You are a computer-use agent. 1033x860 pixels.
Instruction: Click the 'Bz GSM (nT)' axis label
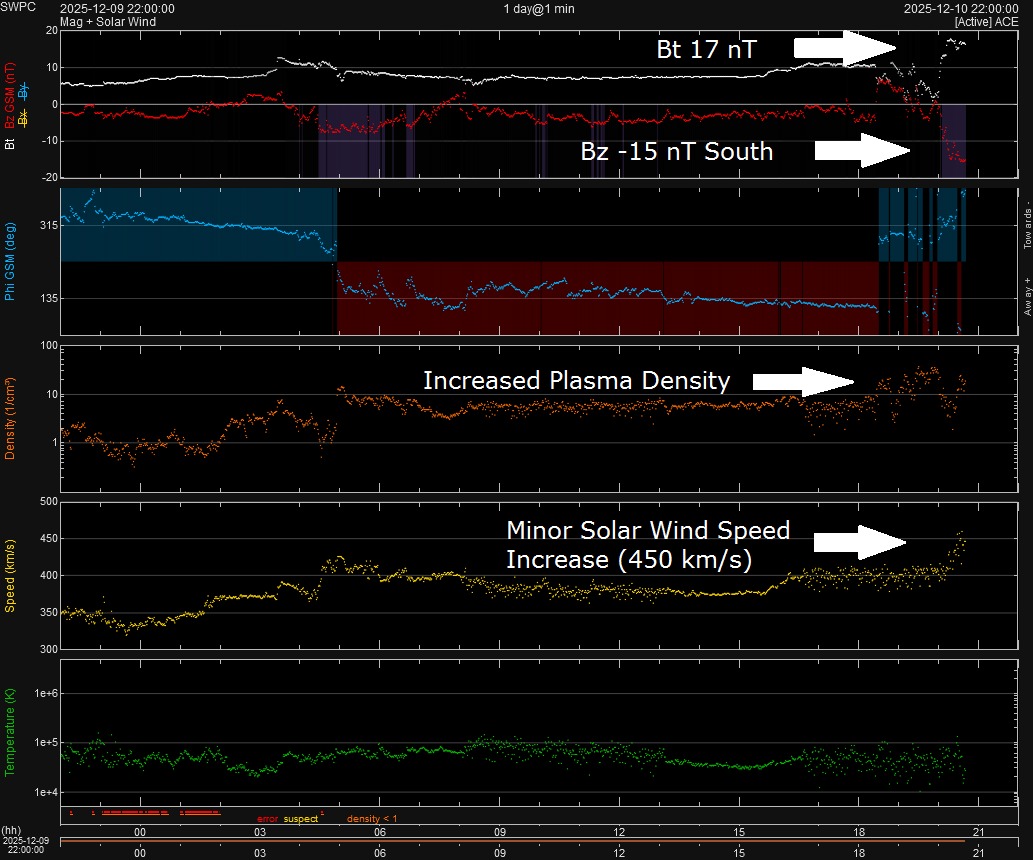[x=9, y=96]
